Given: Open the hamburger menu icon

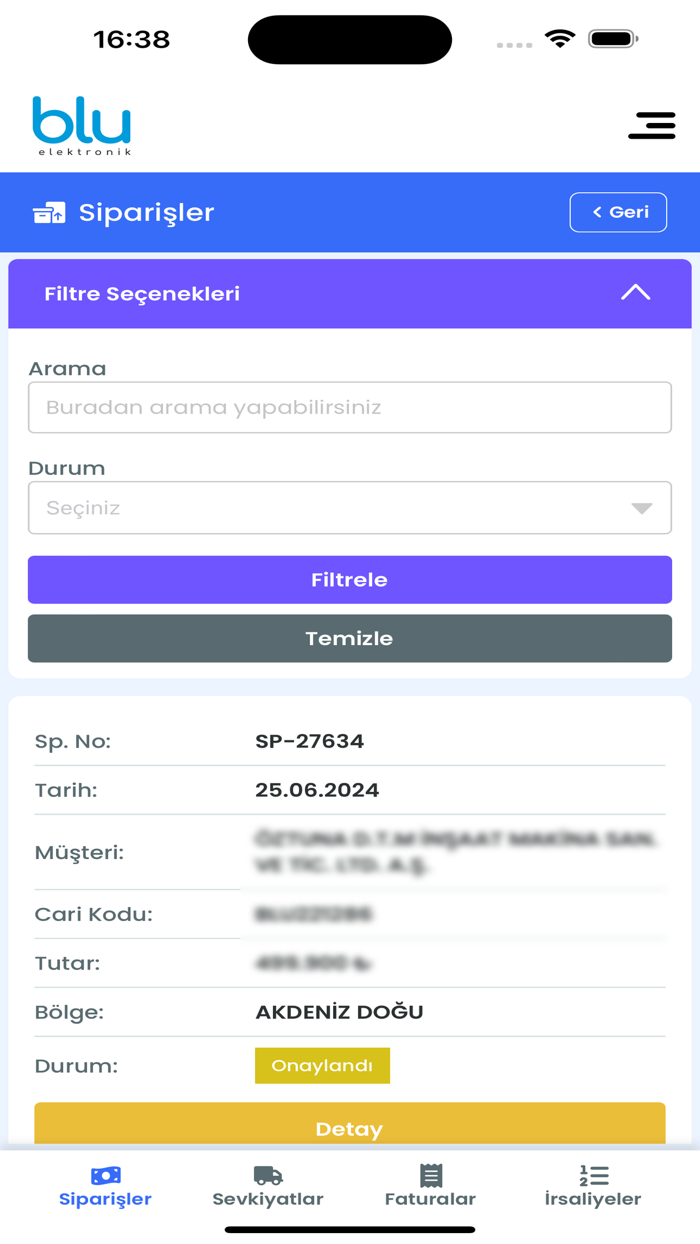Looking at the screenshot, I should coord(652,126).
